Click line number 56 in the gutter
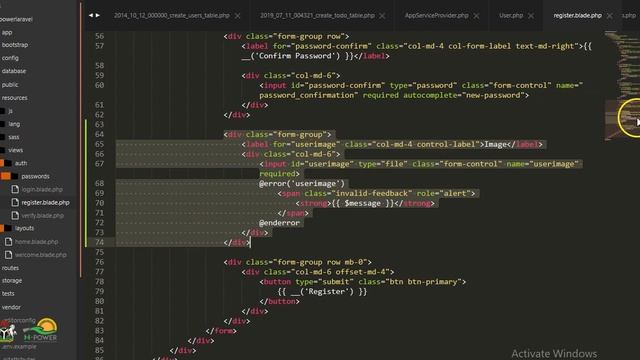The height and width of the screenshot is (360, 640). pos(99,36)
